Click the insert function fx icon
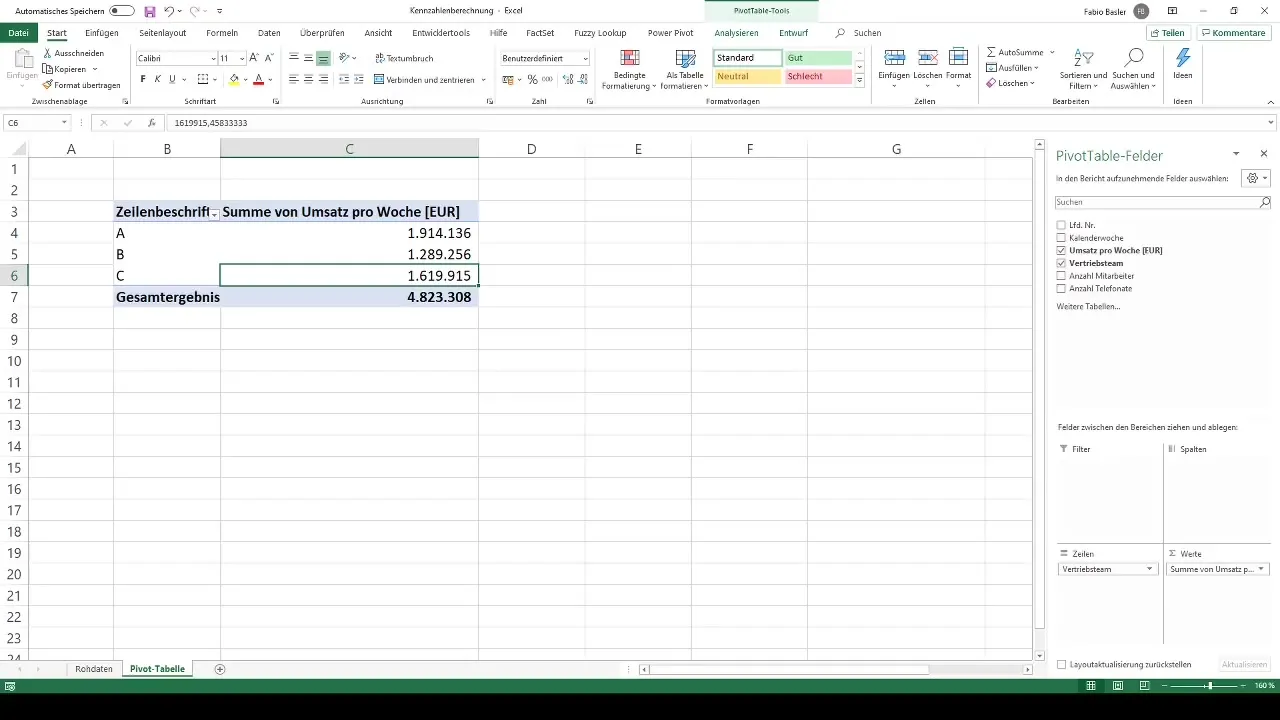The width and height of the screenshot is (1280, 720). click(152, 122)
